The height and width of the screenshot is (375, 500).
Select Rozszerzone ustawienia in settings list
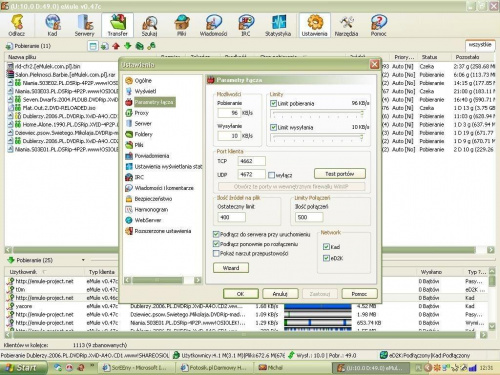pos(163,231)
